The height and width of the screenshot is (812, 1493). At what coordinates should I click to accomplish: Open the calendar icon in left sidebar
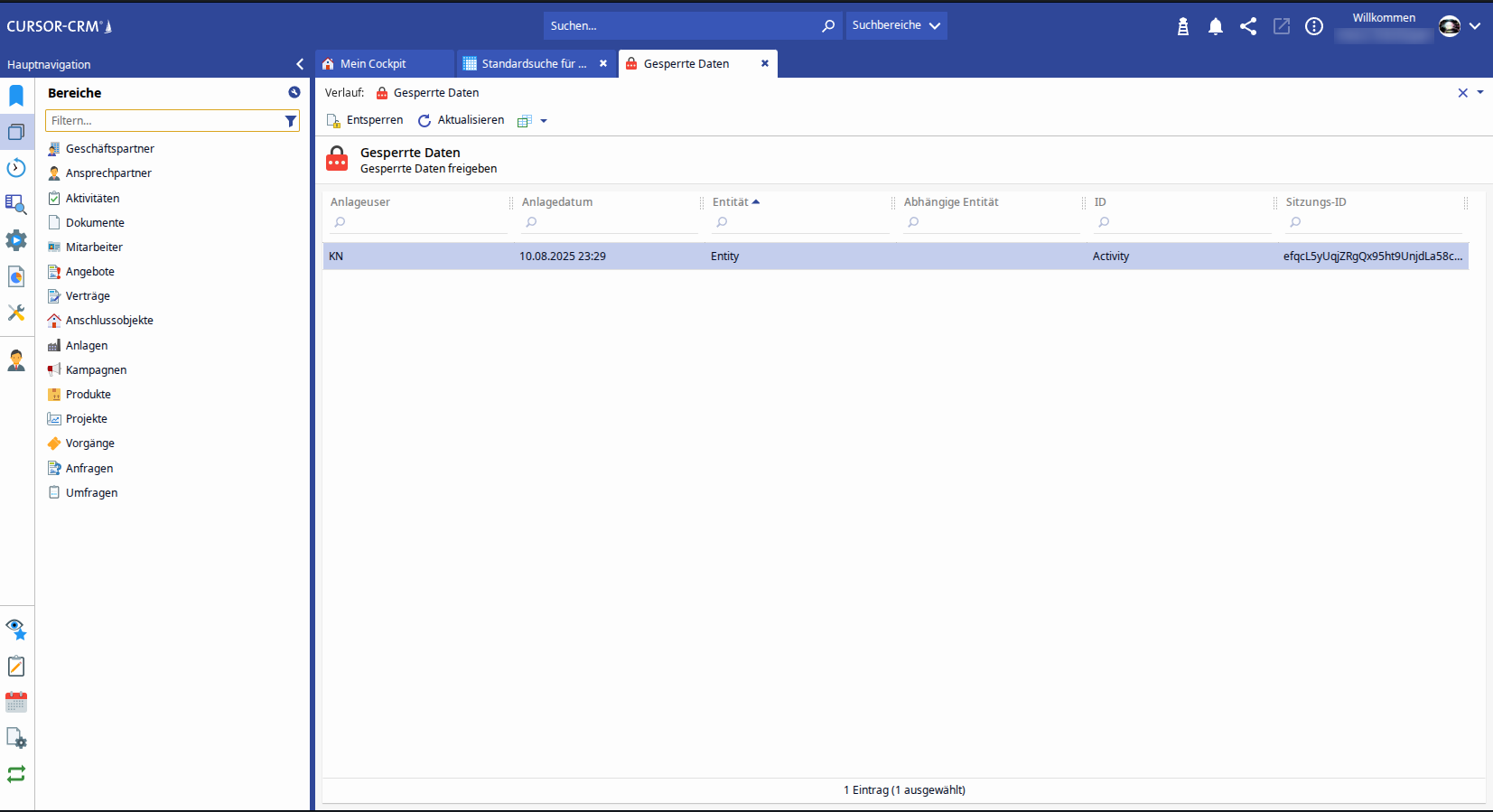[16, 702]
